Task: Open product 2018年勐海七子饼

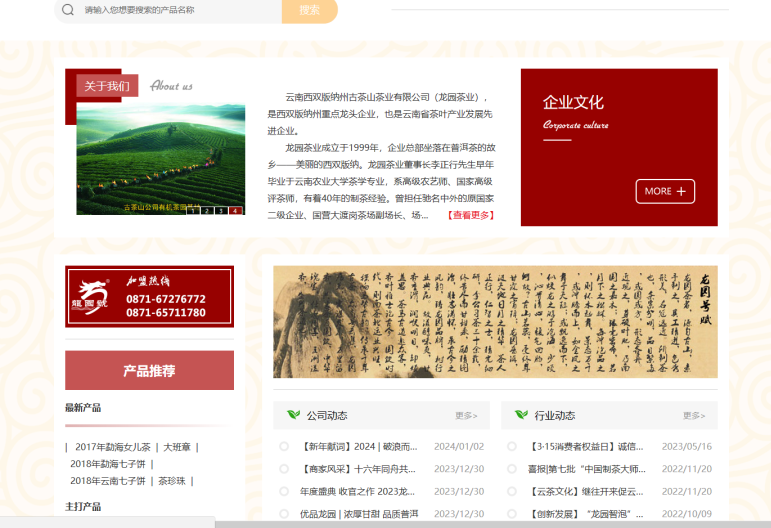Action: coord(108,464)
